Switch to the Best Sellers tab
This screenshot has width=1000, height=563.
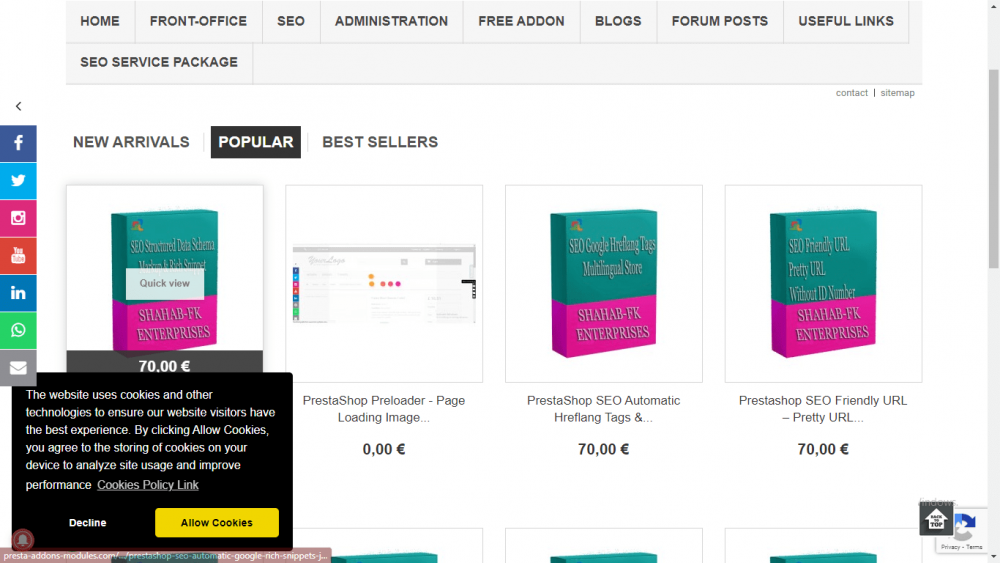tap(380, 142)
